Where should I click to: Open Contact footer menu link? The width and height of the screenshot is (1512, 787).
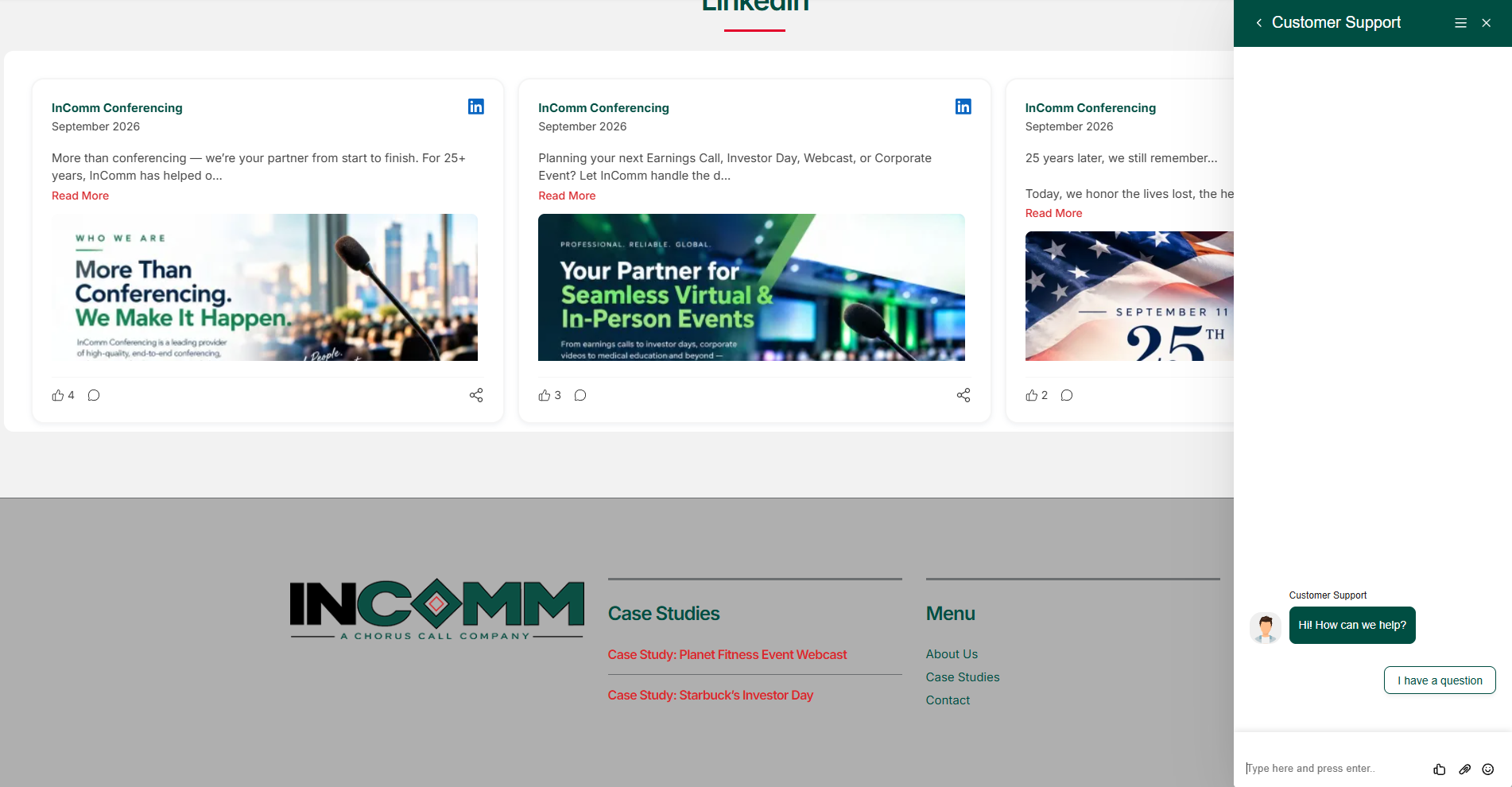[x=948, y=700]
